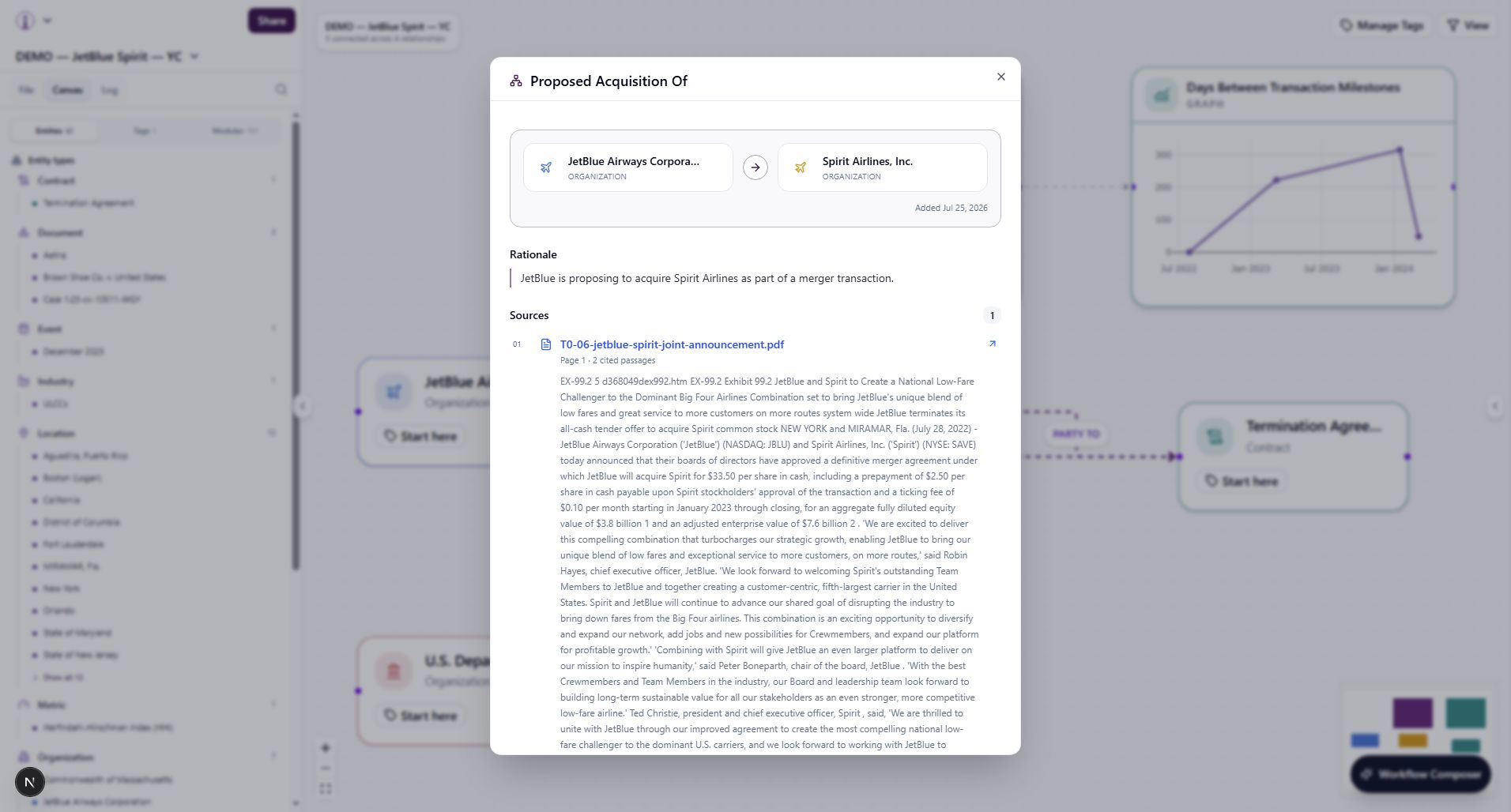Select the Termination Agreement tree item in the sidebar
This screenshot has width=1511, height=812.
pyautogui.click(x=89, y=203)
